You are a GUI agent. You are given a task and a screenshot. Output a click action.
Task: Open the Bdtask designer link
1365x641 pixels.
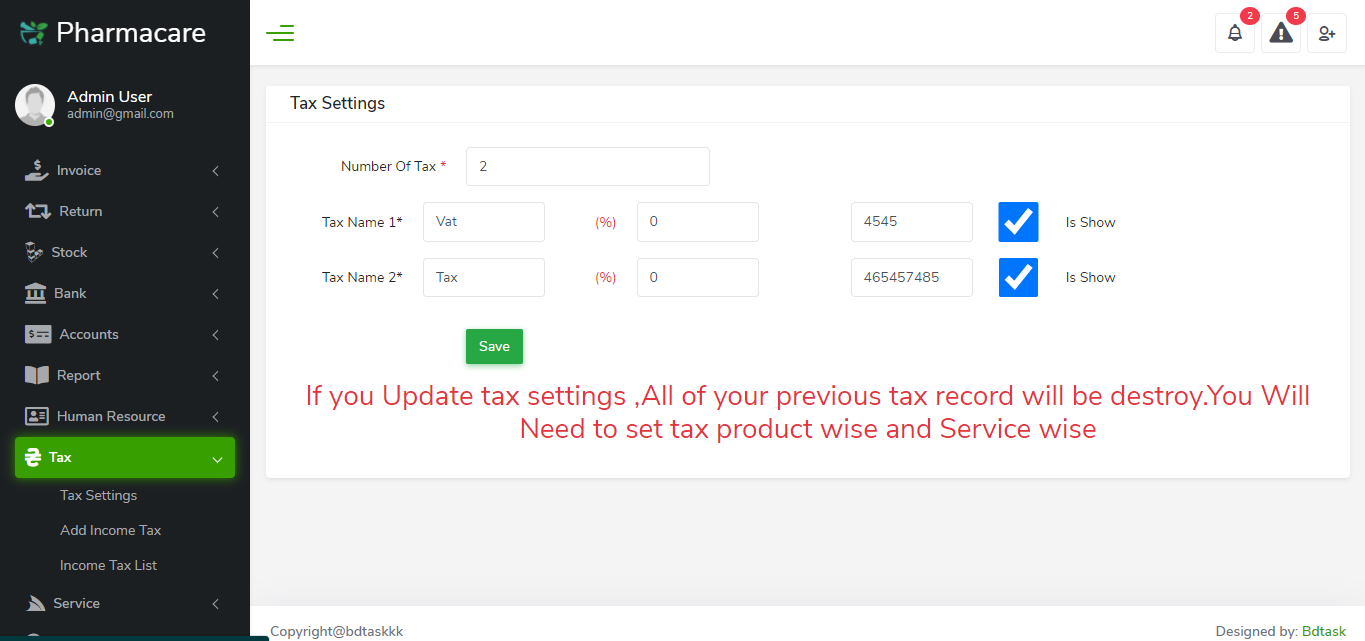click(1323, 631)
